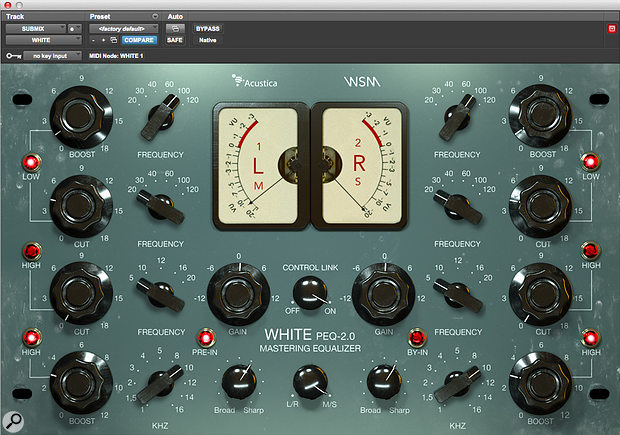Image resolution: width=620 pixels, height=435 pixels.
Task: Click the next preset plus button
Action: pyautogui.click(x=103, y=40)
